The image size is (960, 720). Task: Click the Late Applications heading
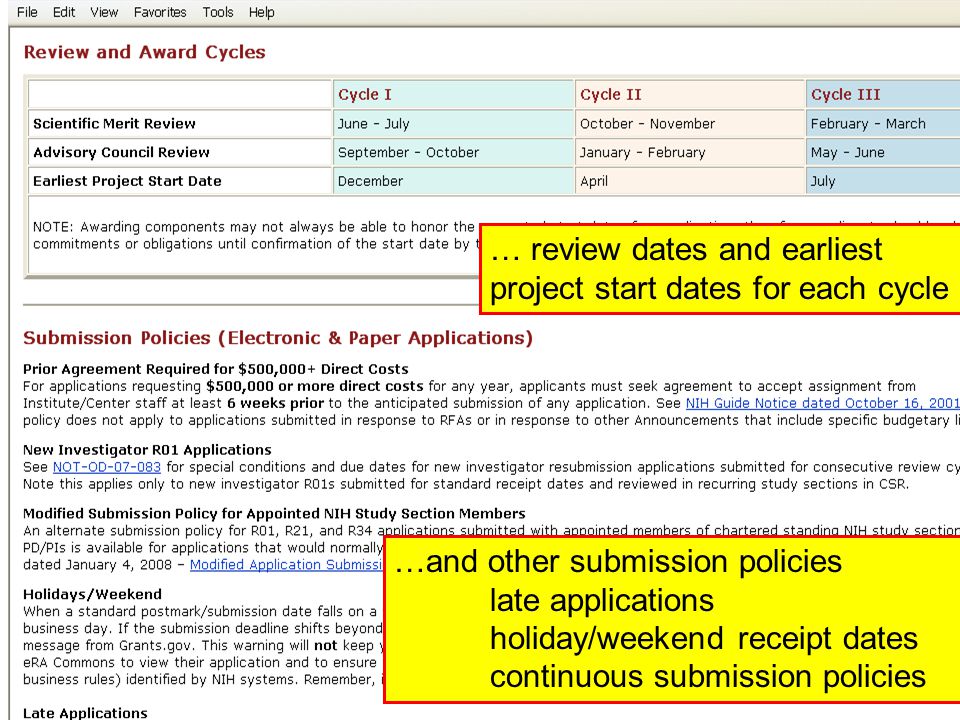pos(85,713)
